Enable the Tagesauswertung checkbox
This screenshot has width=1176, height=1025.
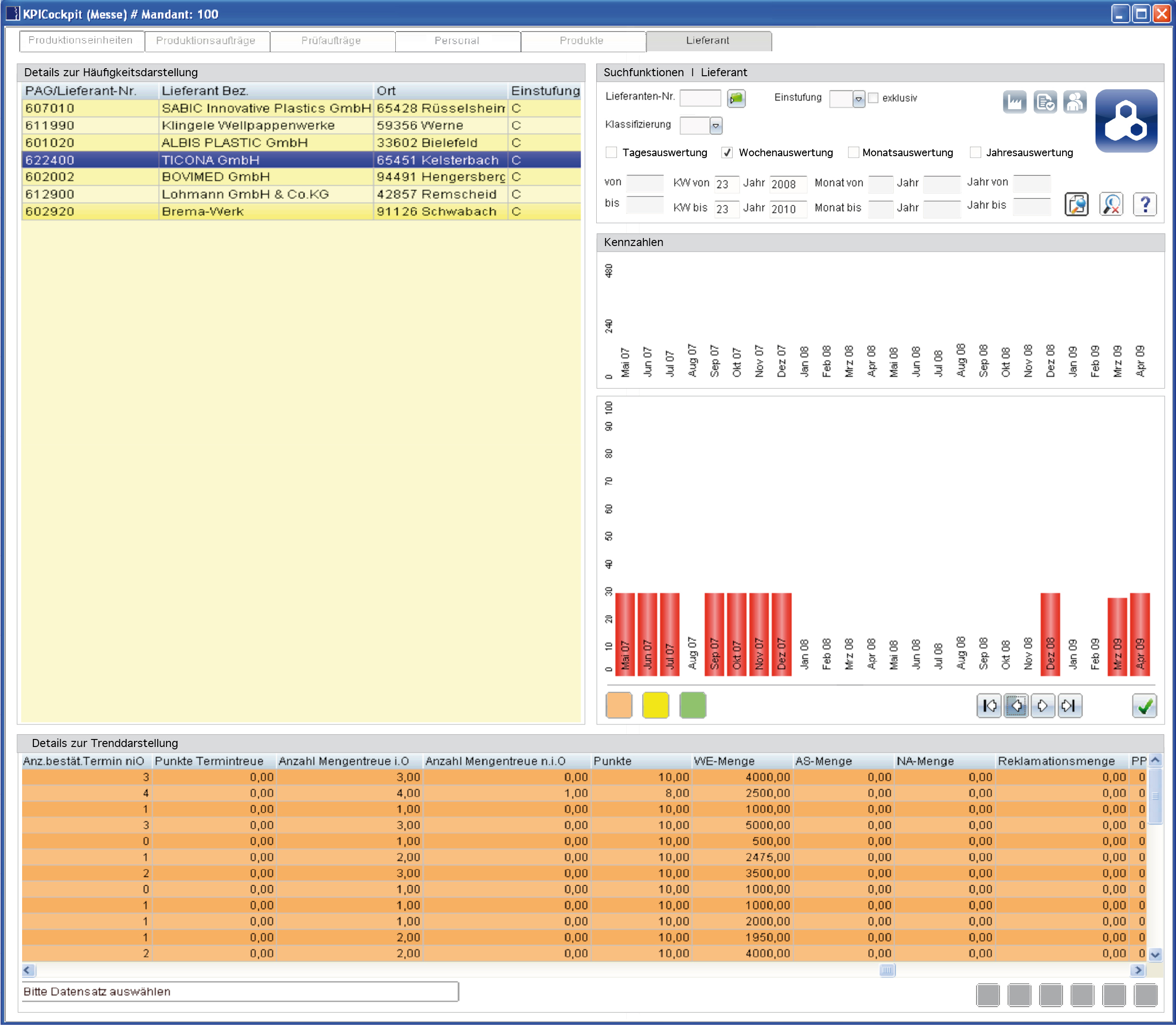pos(611,153)
